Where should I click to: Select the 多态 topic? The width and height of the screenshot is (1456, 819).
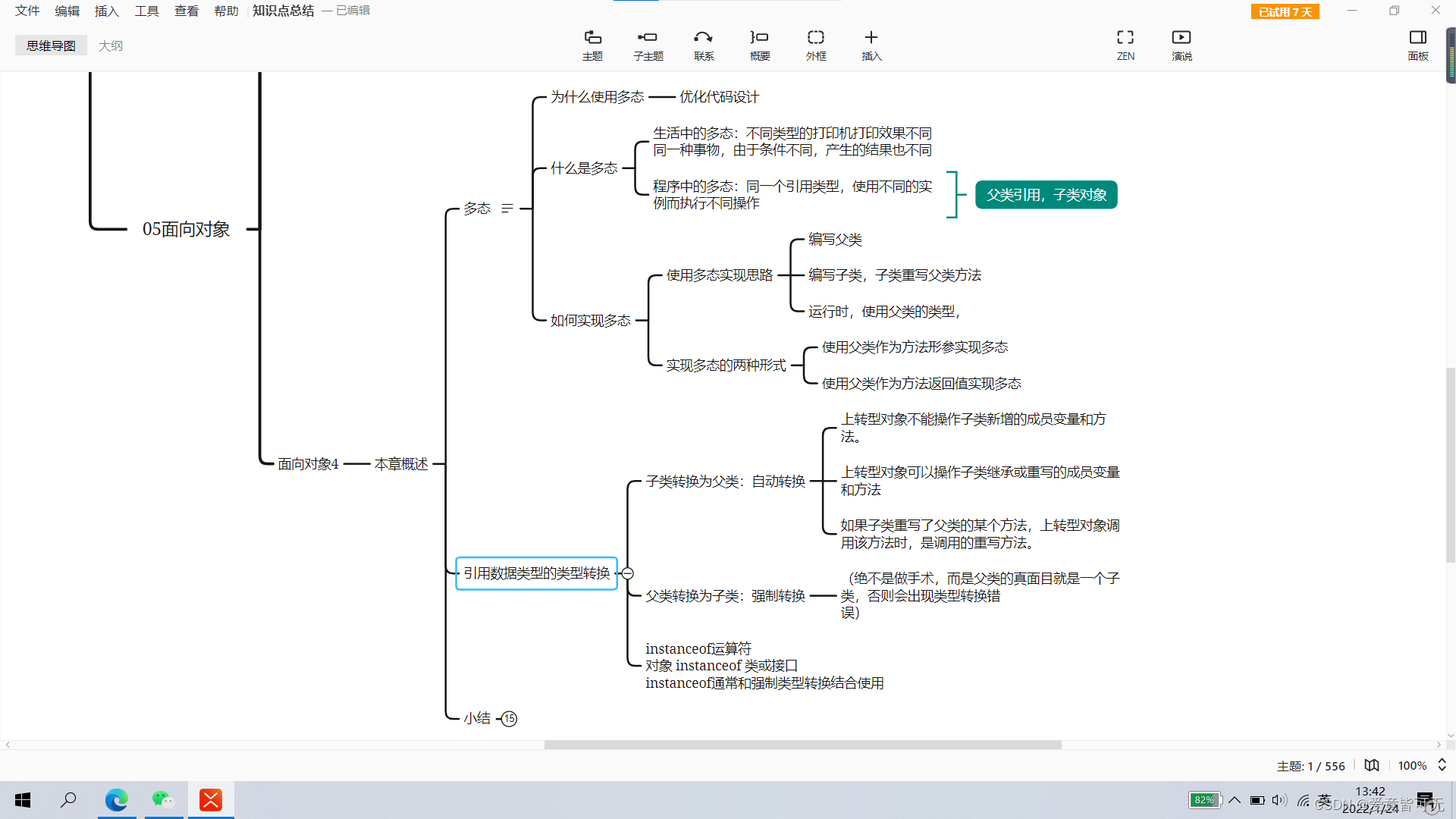click(x=477, y=208)
